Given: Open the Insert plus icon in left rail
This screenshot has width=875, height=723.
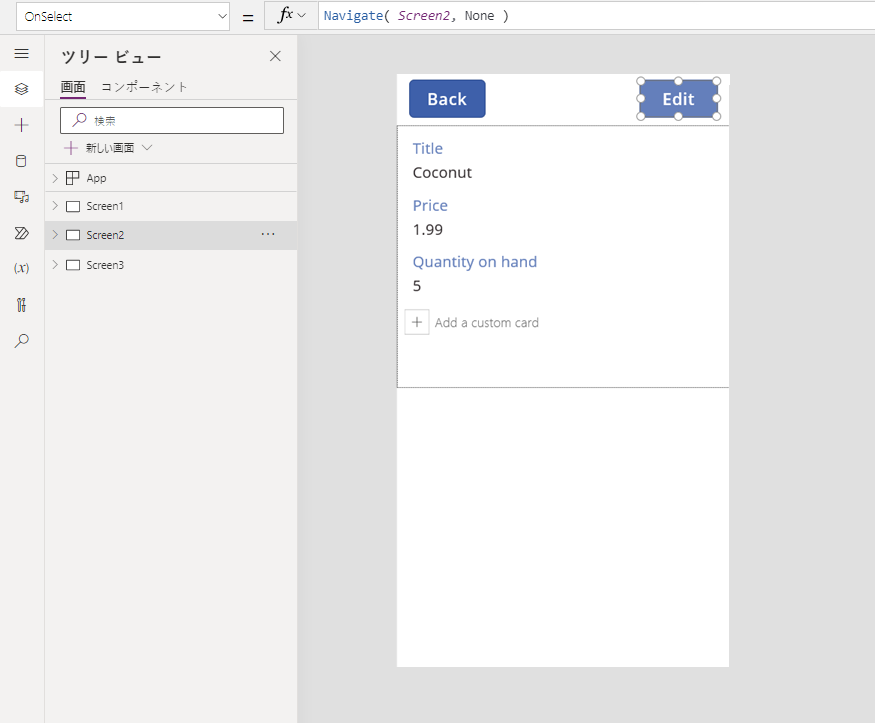Looking at the screenshot, I should 21,125.
